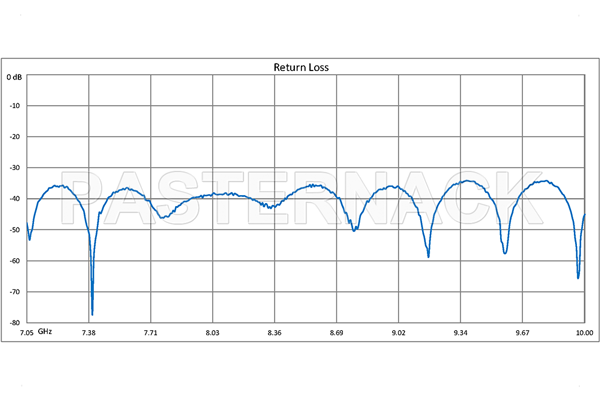Select the -80 label at the axis bottom
600x400 pixels.
(16, 323)
